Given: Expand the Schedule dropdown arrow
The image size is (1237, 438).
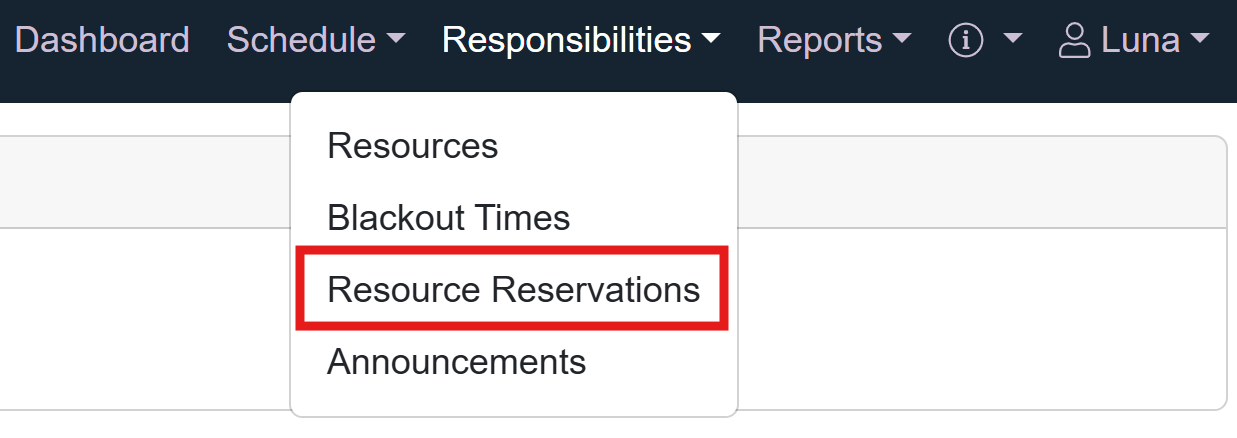Looking at the screenshot, I should (396, 40).
